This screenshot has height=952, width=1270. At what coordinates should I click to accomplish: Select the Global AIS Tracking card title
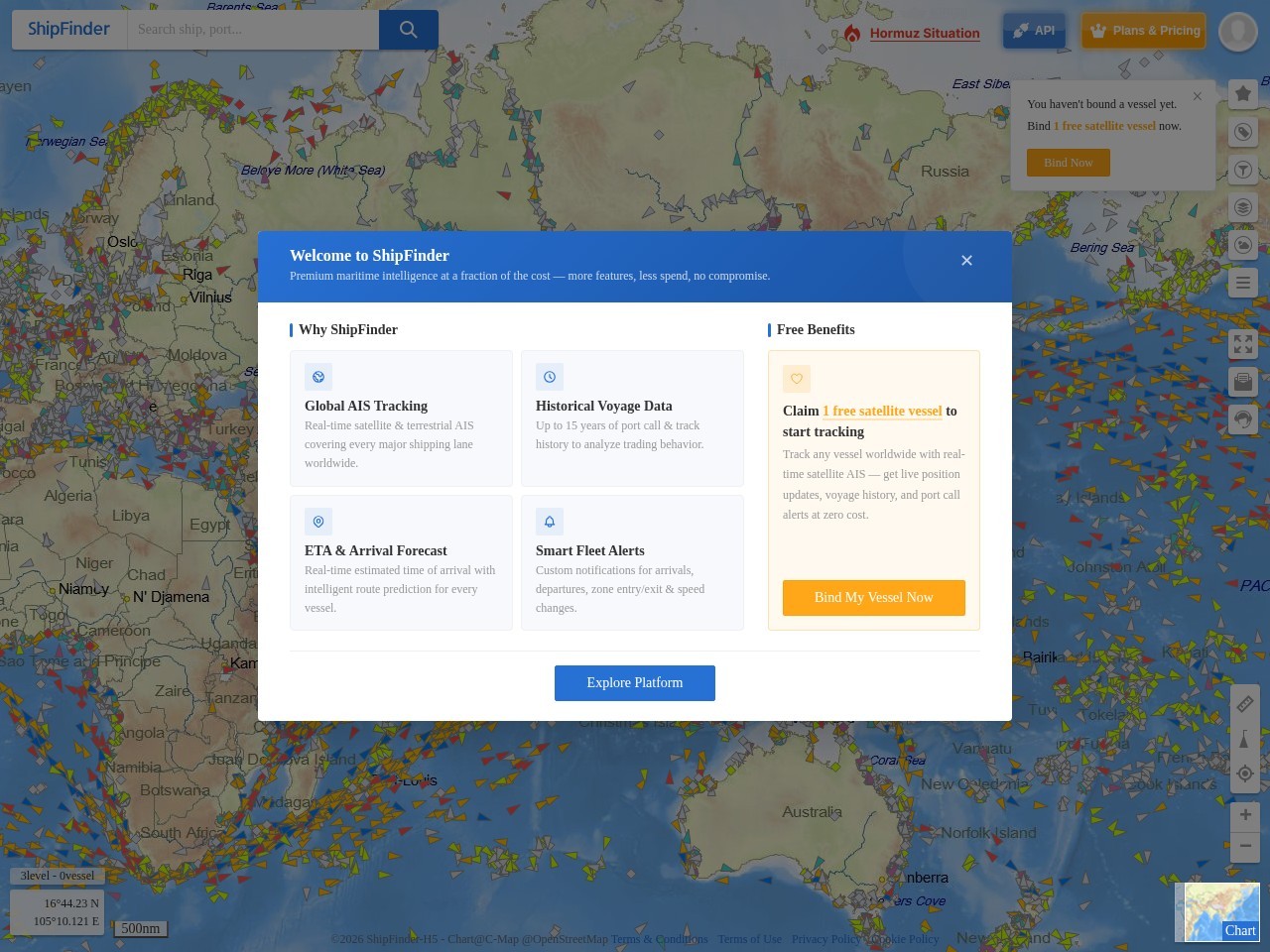click(x=366, y=406)
